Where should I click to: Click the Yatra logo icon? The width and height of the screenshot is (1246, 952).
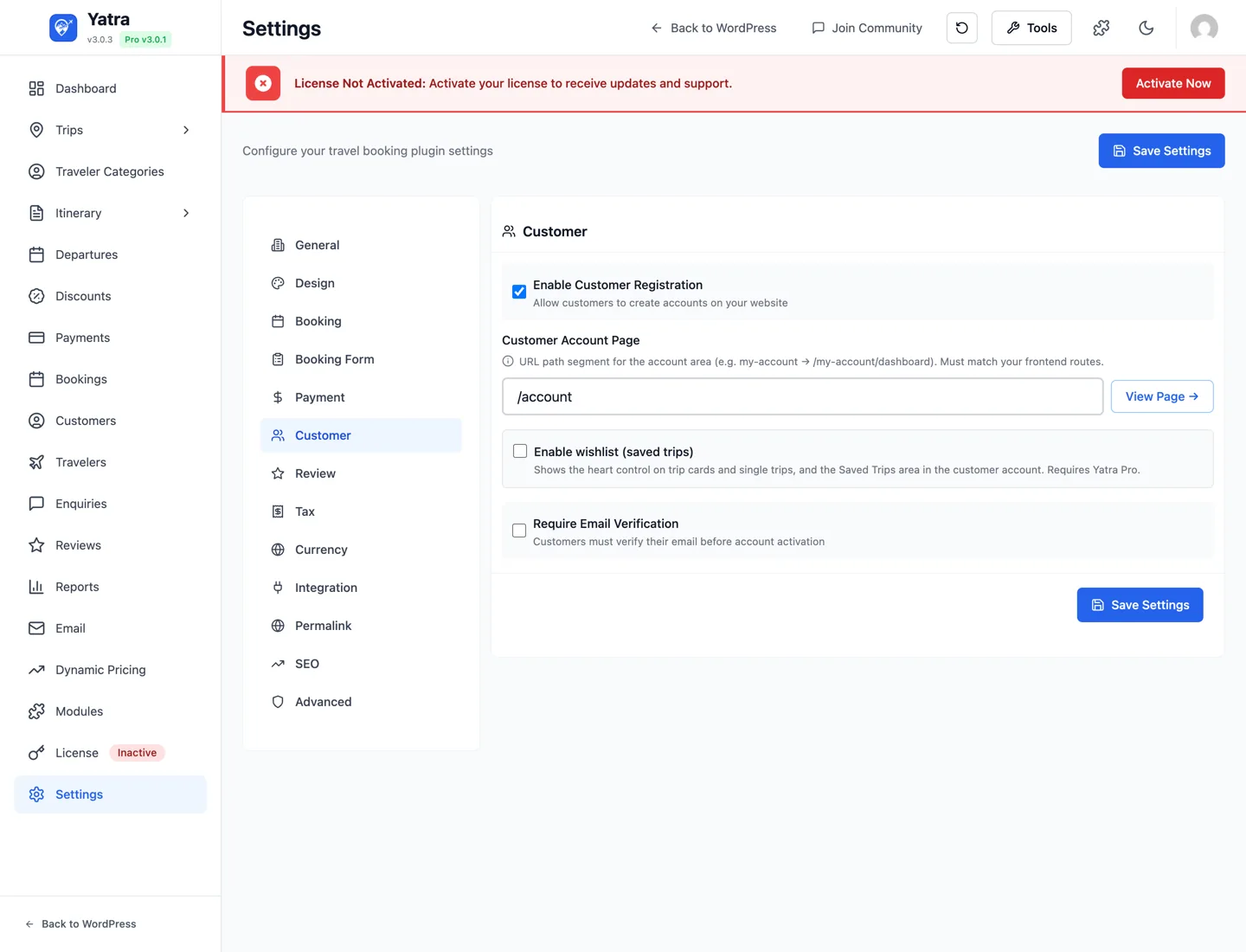click(63, 28)
